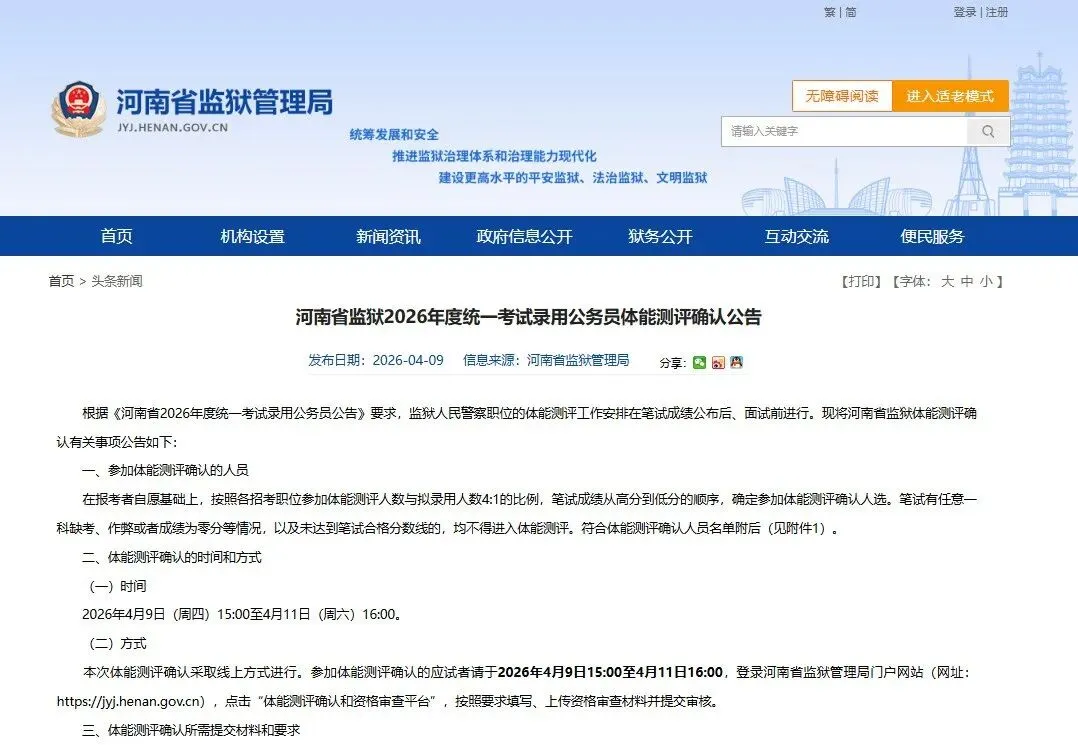Screen dimensions: 1078x745
Task: Click the heading 一、参加体能测评确认的人员
Action: tap(165, 470)
